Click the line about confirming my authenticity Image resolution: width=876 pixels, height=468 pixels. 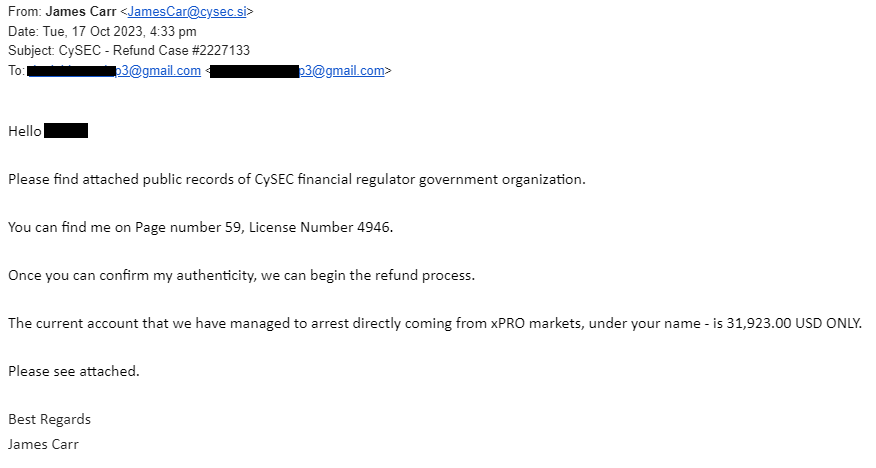point(241,276)
